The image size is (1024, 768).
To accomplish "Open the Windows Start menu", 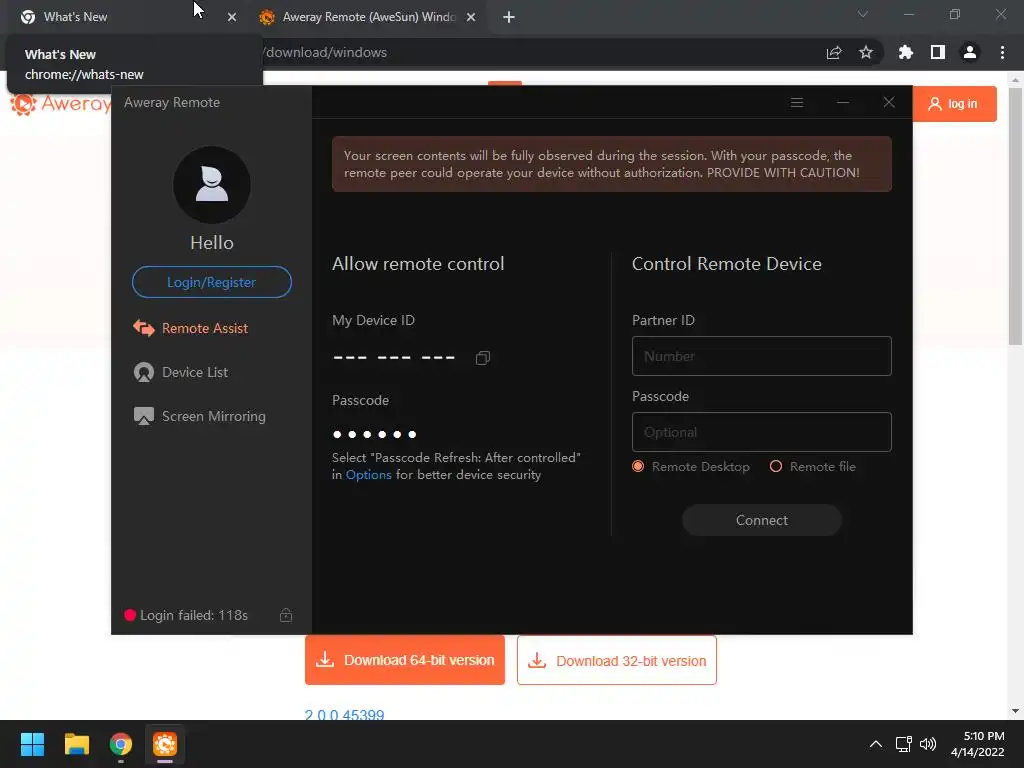I will tap(32, 744).
